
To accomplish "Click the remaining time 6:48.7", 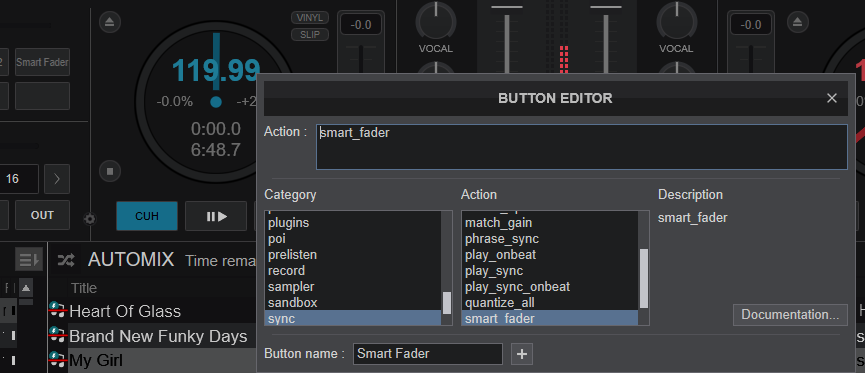I will 216,149.
